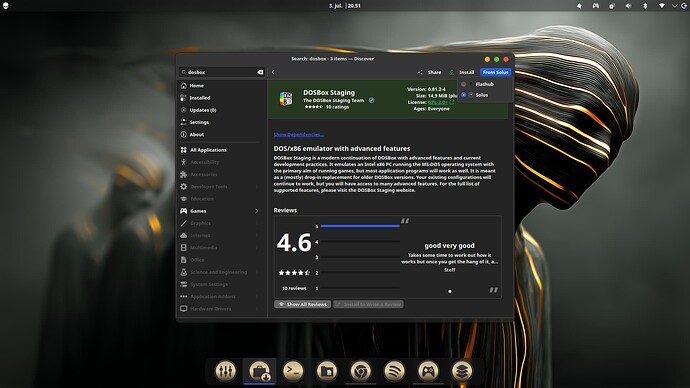
Task: Open the file manager in dock
Action: 327,371
